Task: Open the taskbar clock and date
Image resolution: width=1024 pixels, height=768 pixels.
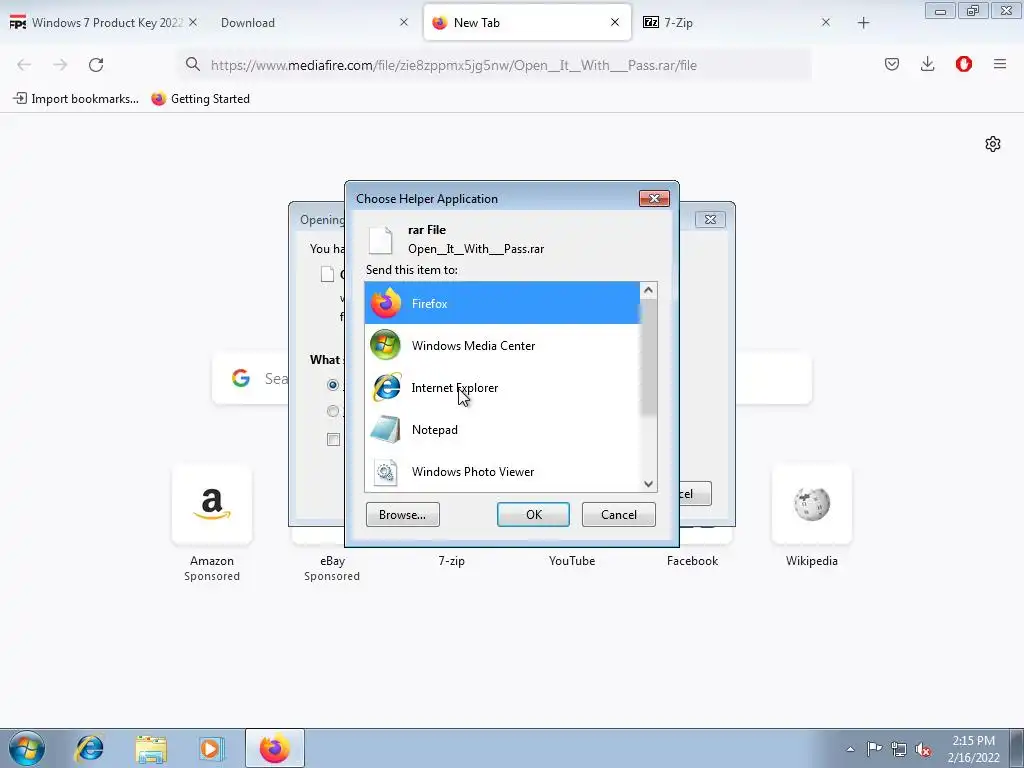Action: point(973,749)
